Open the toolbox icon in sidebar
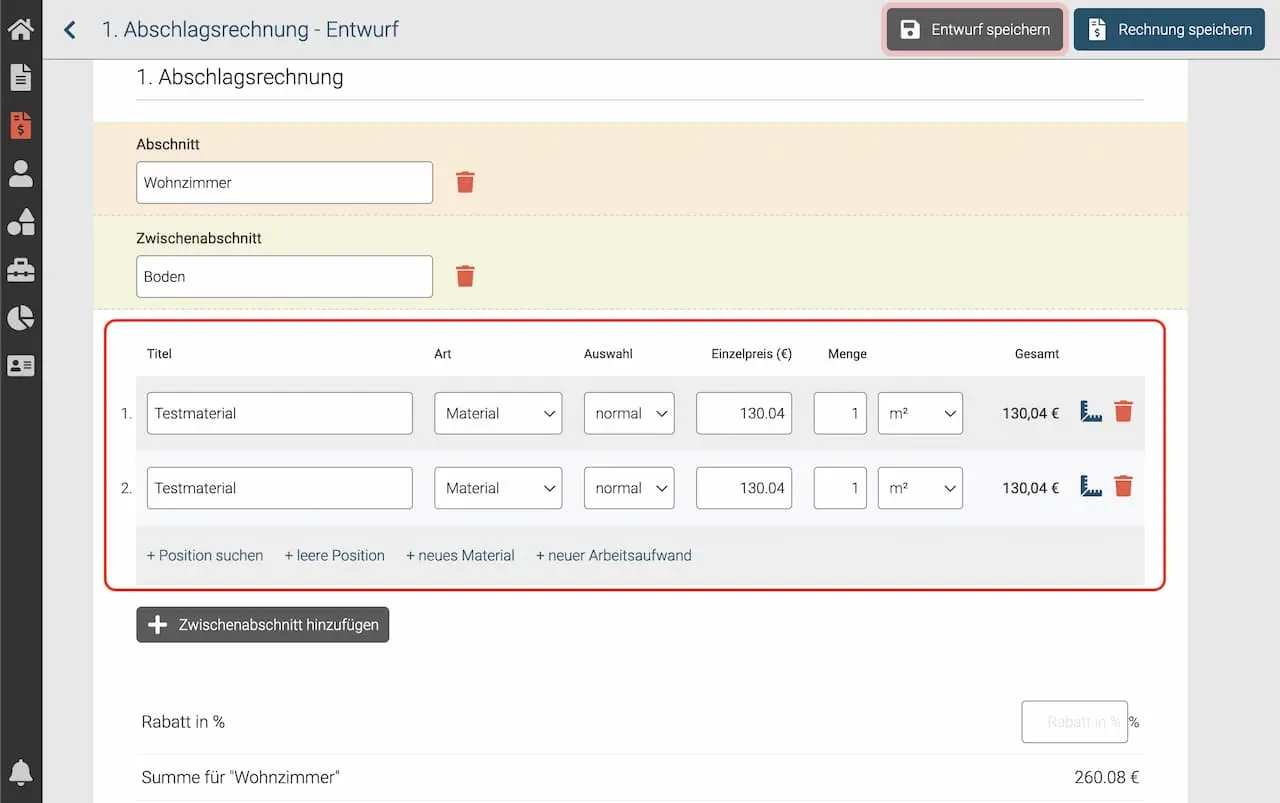Viewport: 1280px width, 803px height. (x=20, y=270)
